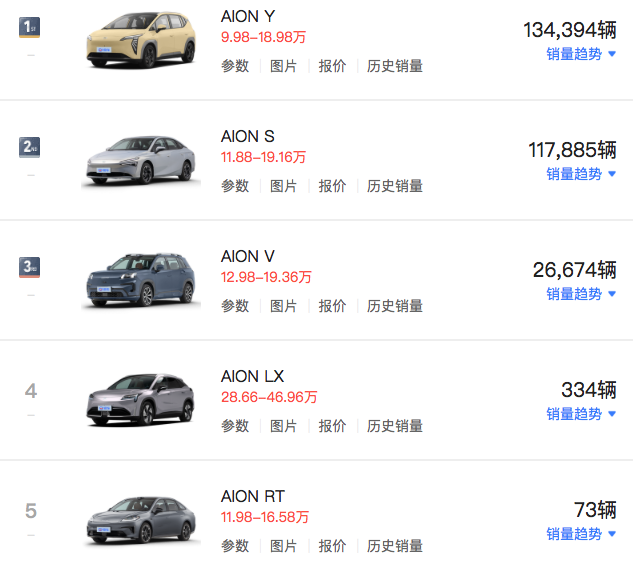The height and width of the screenshot is (567, 633).
Task: View 图片 for AION S
Action: point(283,186)
